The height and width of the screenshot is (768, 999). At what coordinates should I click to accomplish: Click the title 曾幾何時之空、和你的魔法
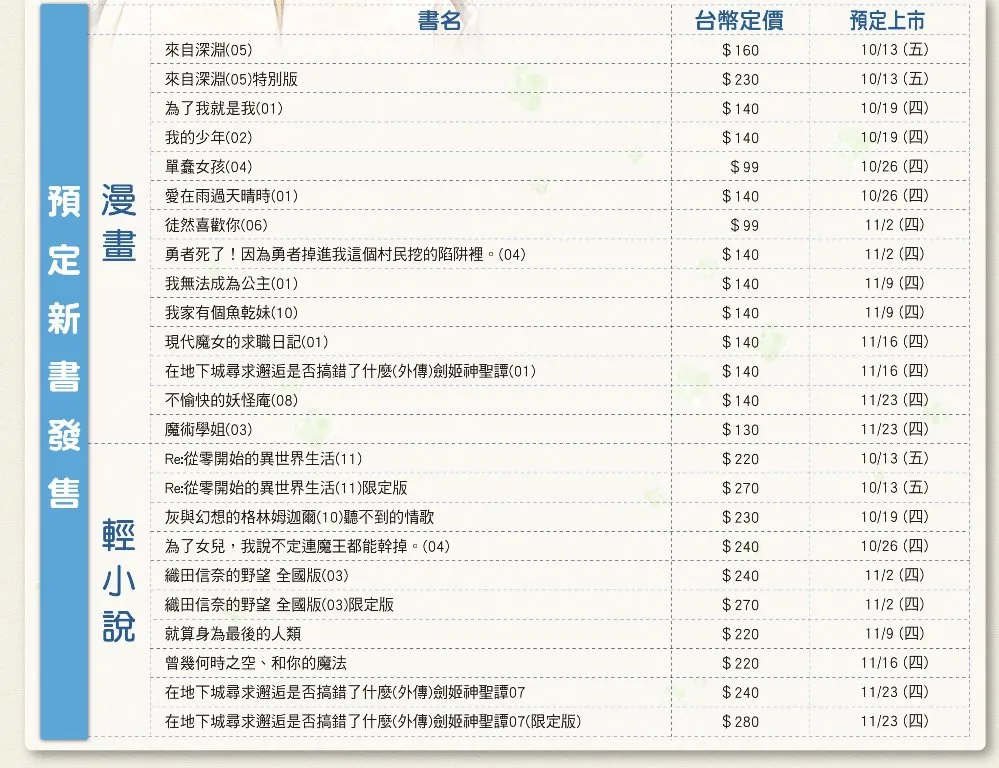click(255, 663)
